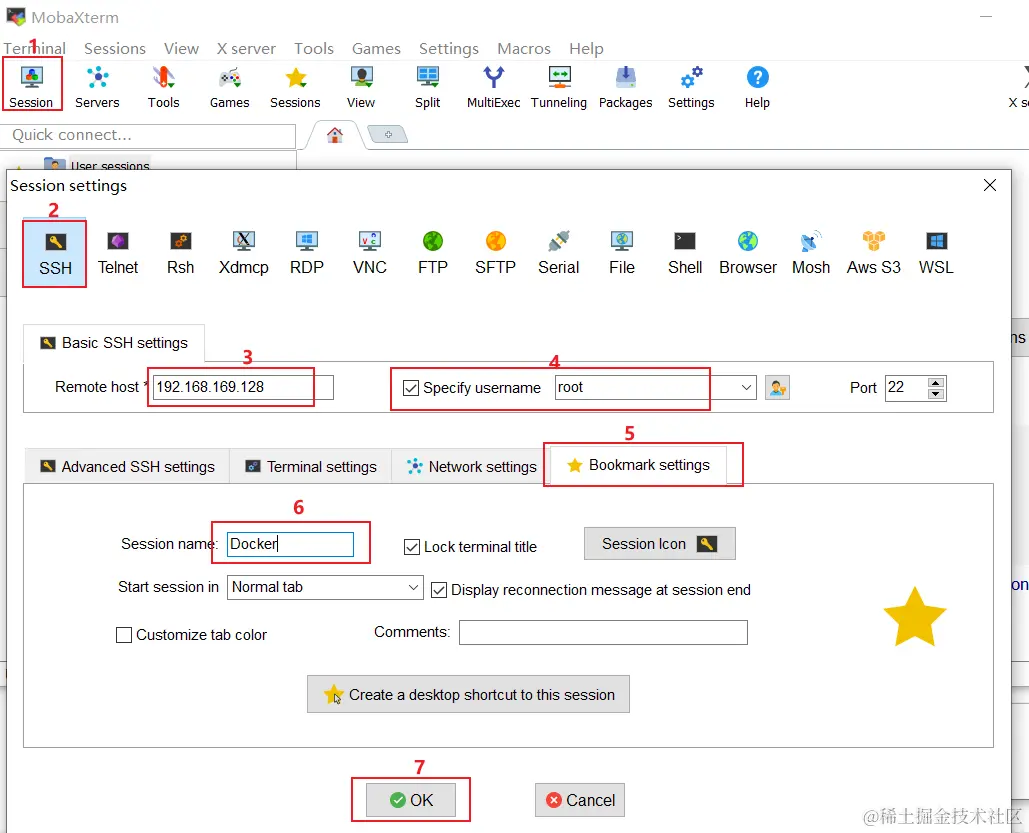The height and width of the screenshot is (833, 1029).
Task: Select the Shell session type
Action: pyautogui.click(x=684, y=253)
